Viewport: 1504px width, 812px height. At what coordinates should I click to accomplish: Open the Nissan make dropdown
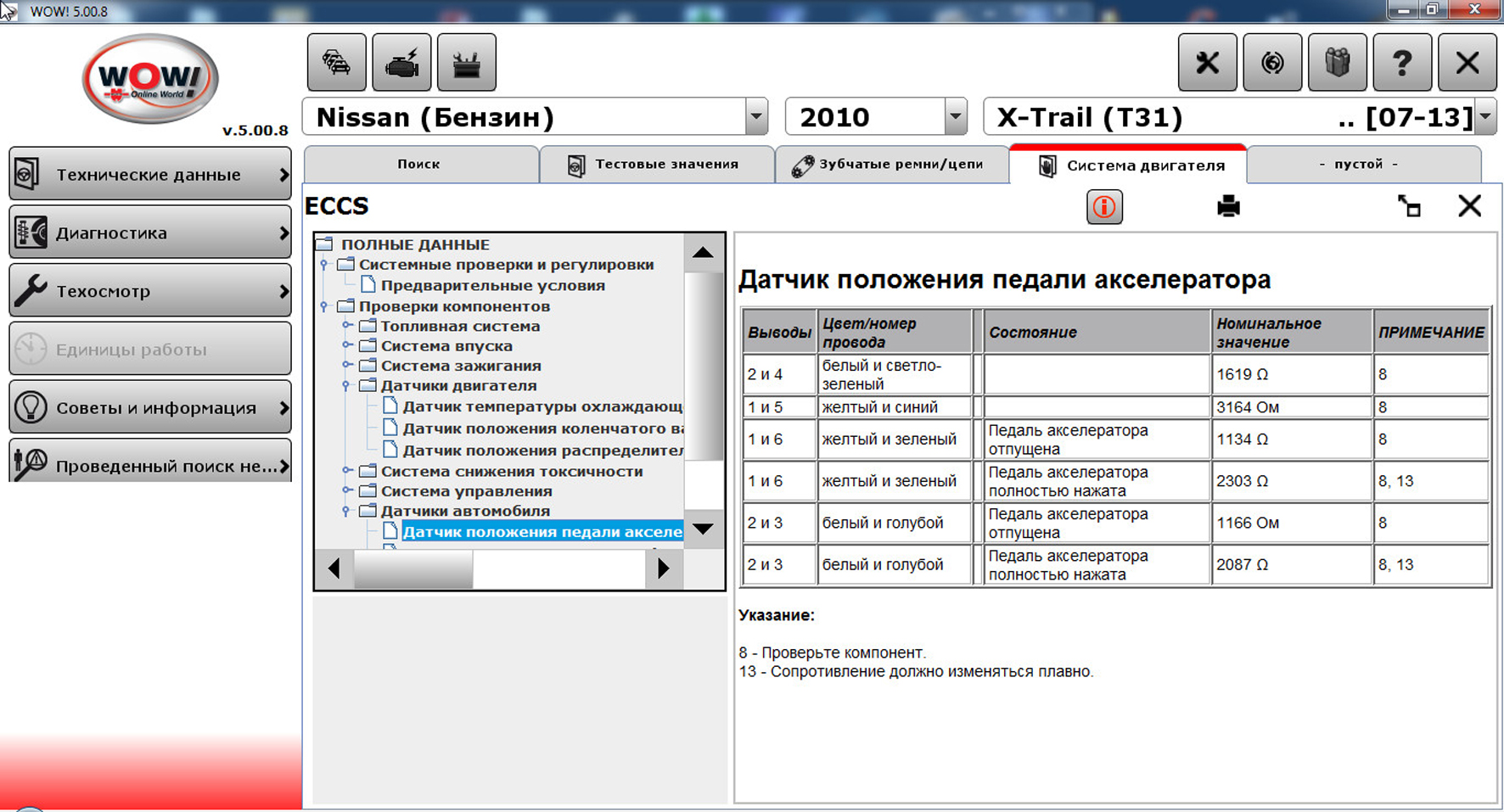pos(755,117)
